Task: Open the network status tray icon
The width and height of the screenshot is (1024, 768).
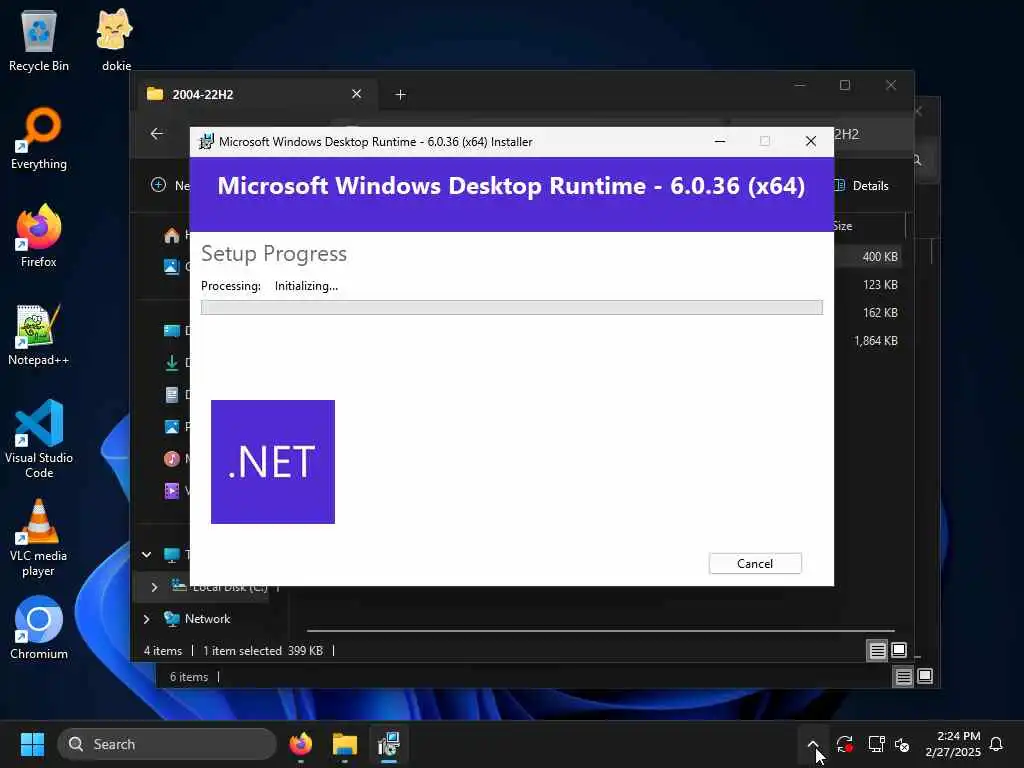Action: 876,744
